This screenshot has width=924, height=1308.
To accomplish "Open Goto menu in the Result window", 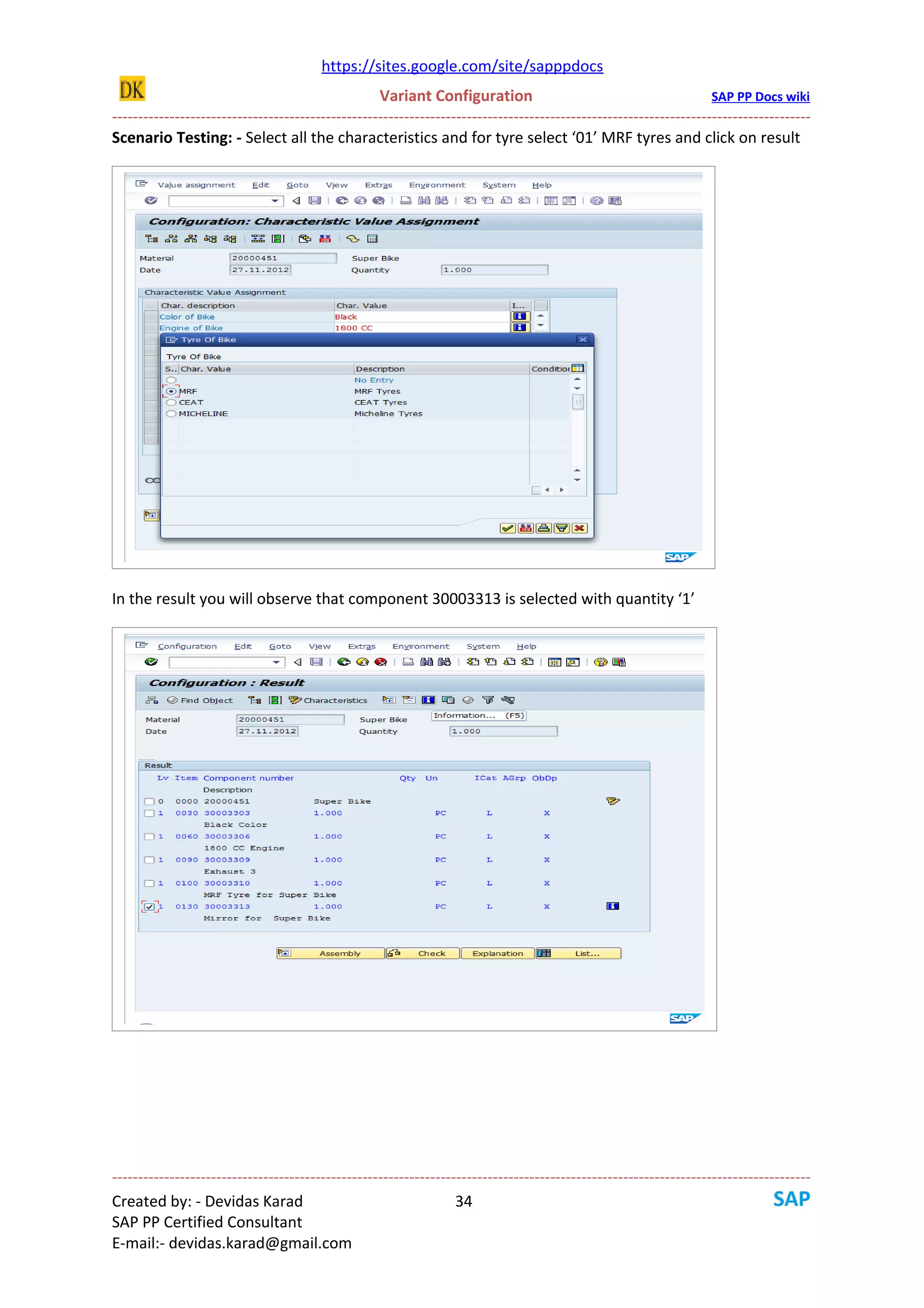I will pos(280,647).
